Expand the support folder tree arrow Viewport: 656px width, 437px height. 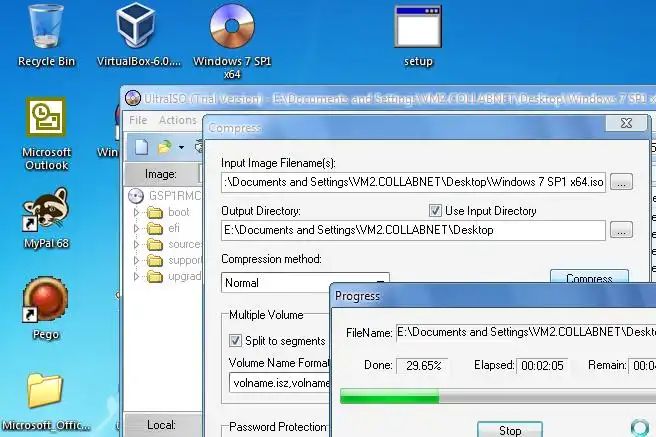click(136, 261)
